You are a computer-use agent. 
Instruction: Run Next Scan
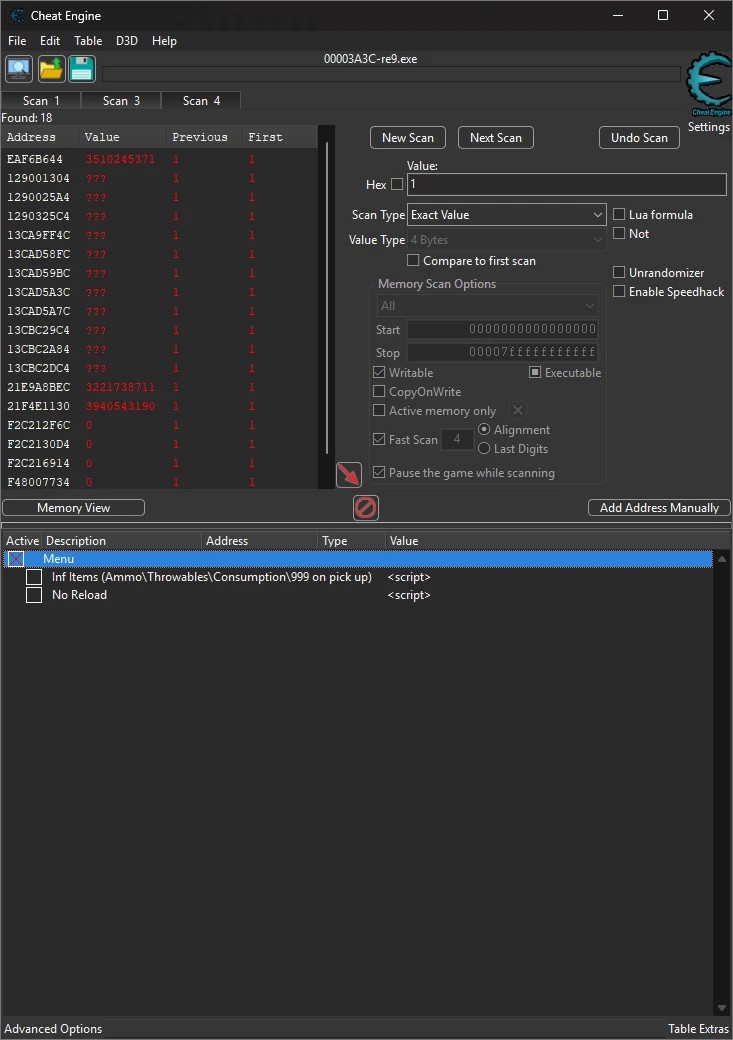496,138
